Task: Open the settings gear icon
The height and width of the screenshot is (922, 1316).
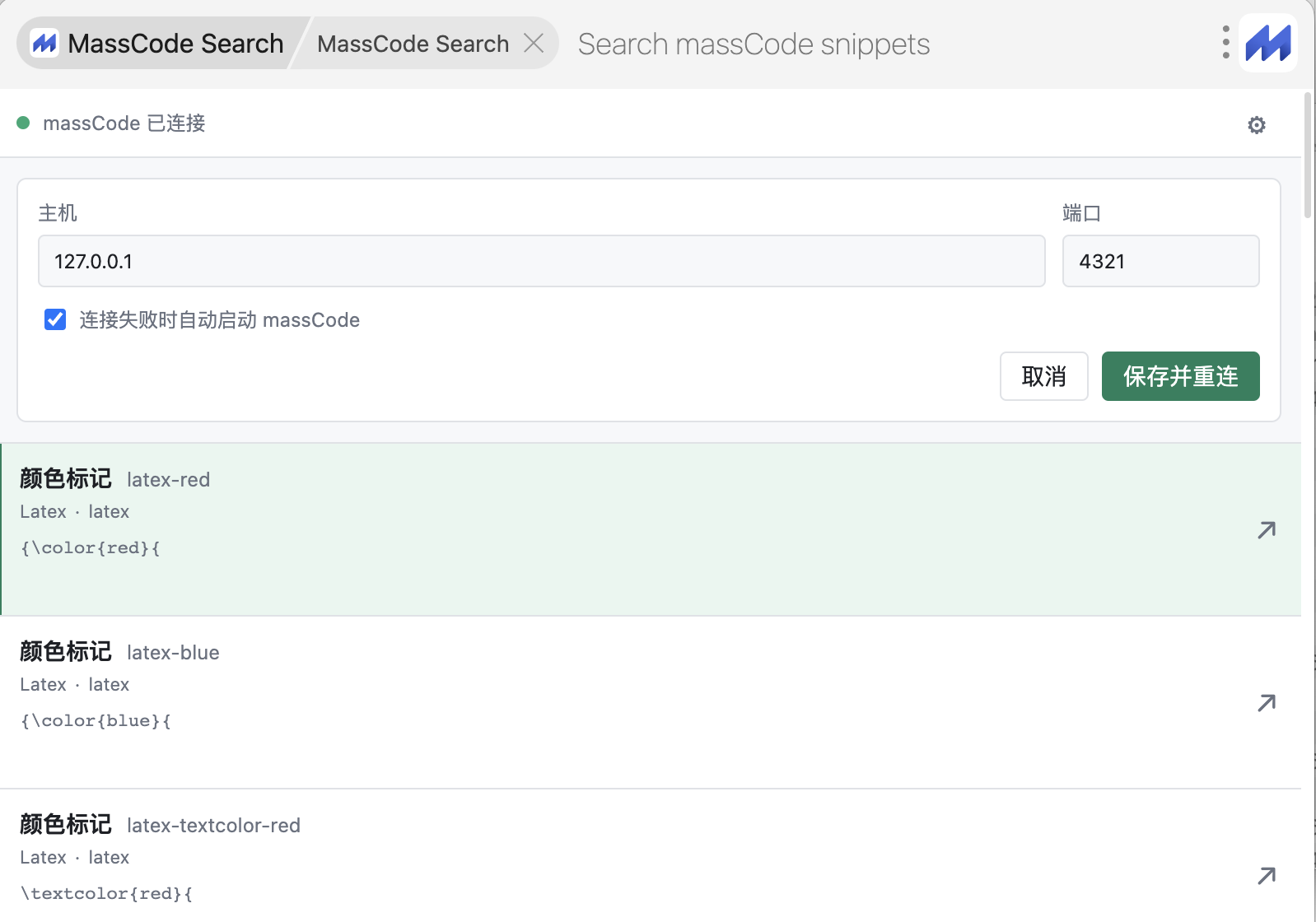Action: (x=1256, y=125)
